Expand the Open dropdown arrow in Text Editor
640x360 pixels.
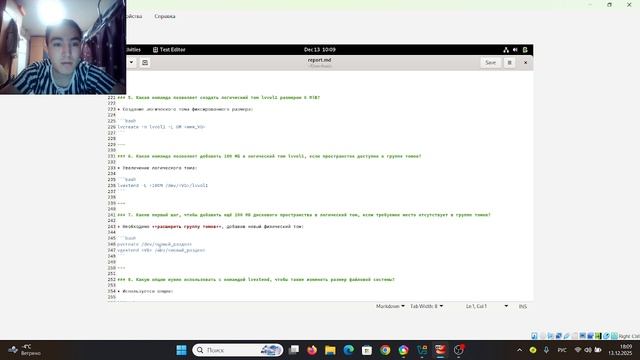tap(131, 62)
